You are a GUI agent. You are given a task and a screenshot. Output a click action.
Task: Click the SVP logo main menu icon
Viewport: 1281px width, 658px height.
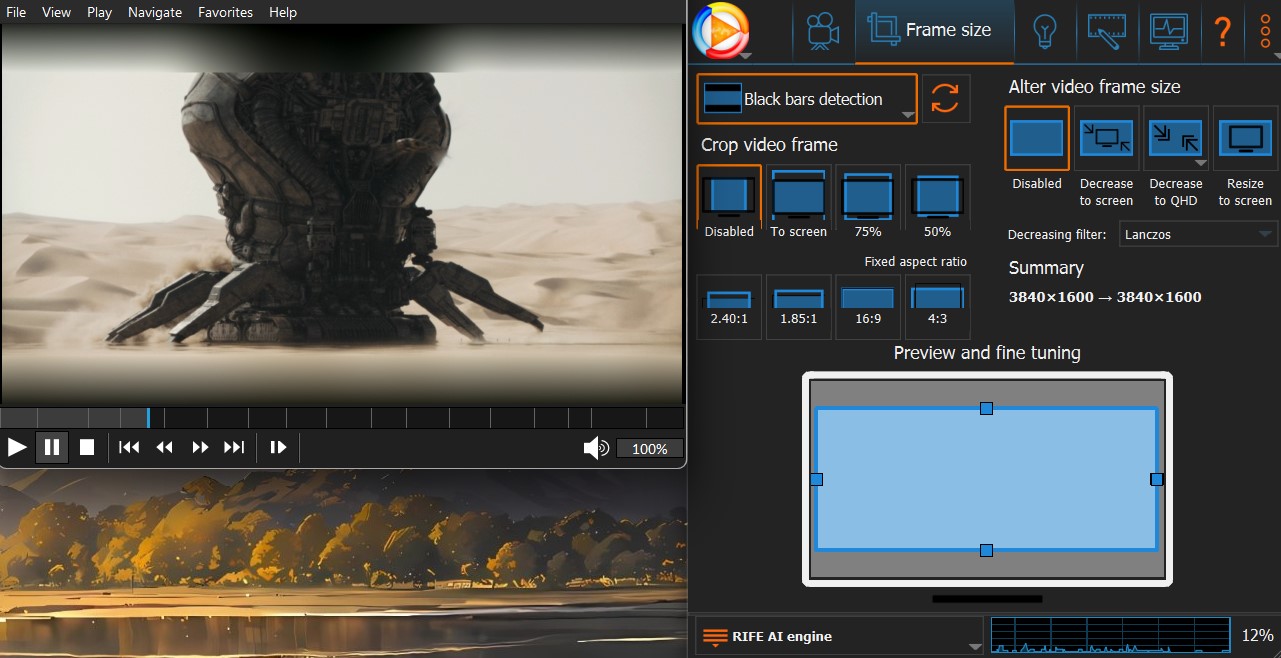tap(720, 31)
